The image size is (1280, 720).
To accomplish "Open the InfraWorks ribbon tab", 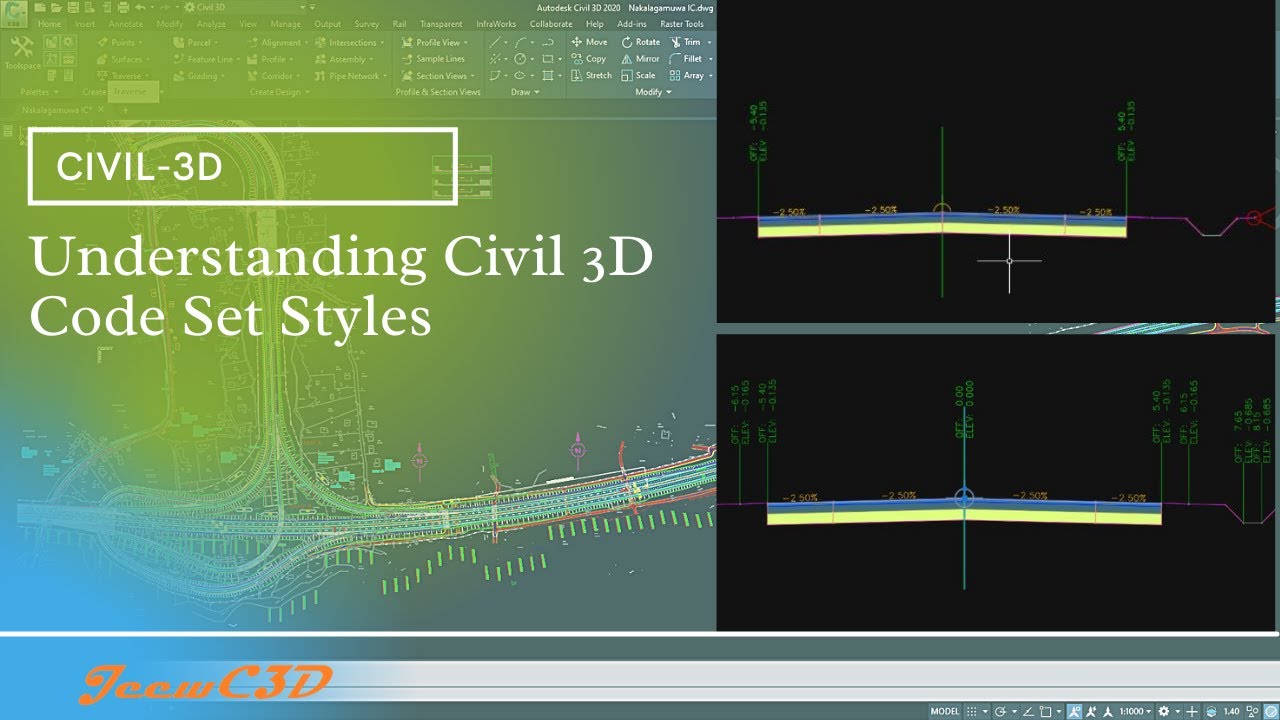I will tap(496, 24).
